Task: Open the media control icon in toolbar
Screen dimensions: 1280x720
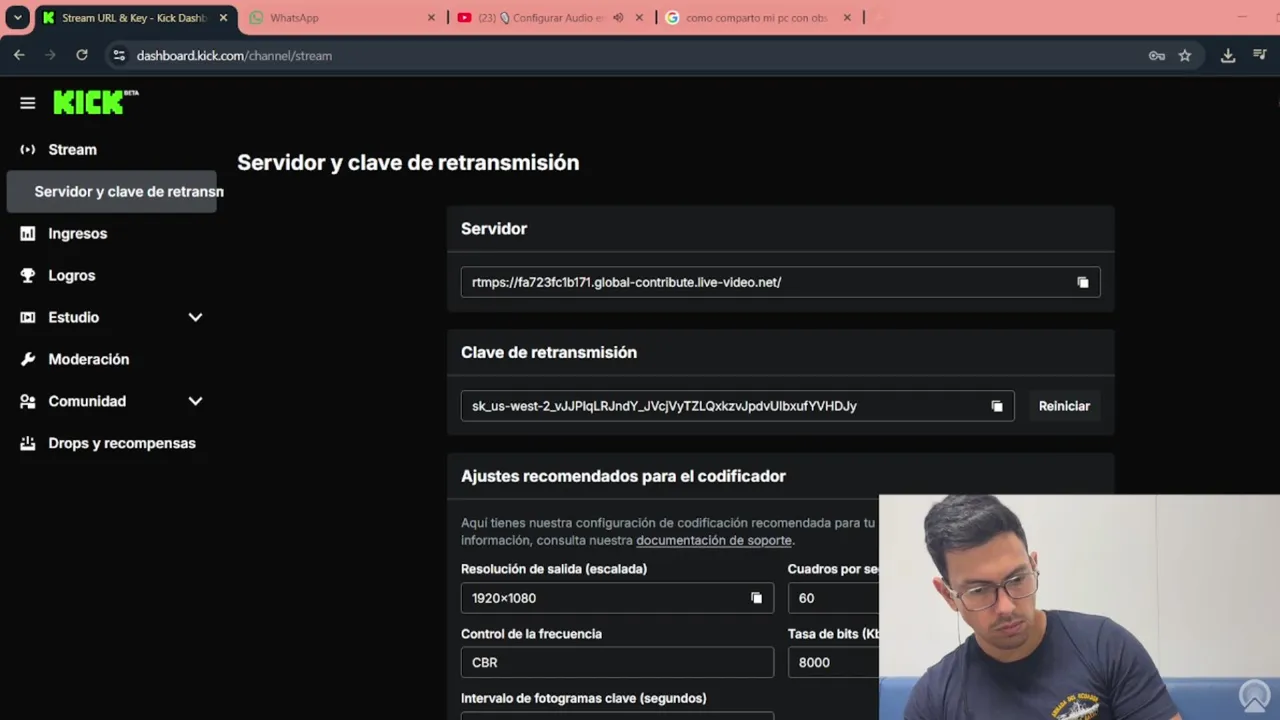Action: pyautogui.click(x=1260, y=55)
